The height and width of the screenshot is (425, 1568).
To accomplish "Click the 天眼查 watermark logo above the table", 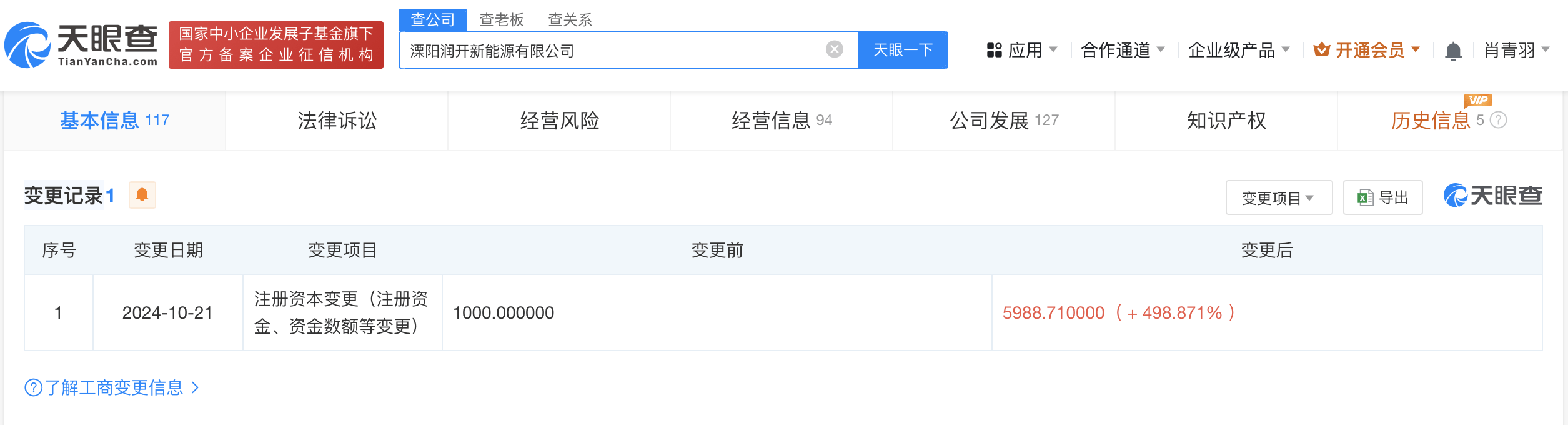I will [x=1492, y=196].
